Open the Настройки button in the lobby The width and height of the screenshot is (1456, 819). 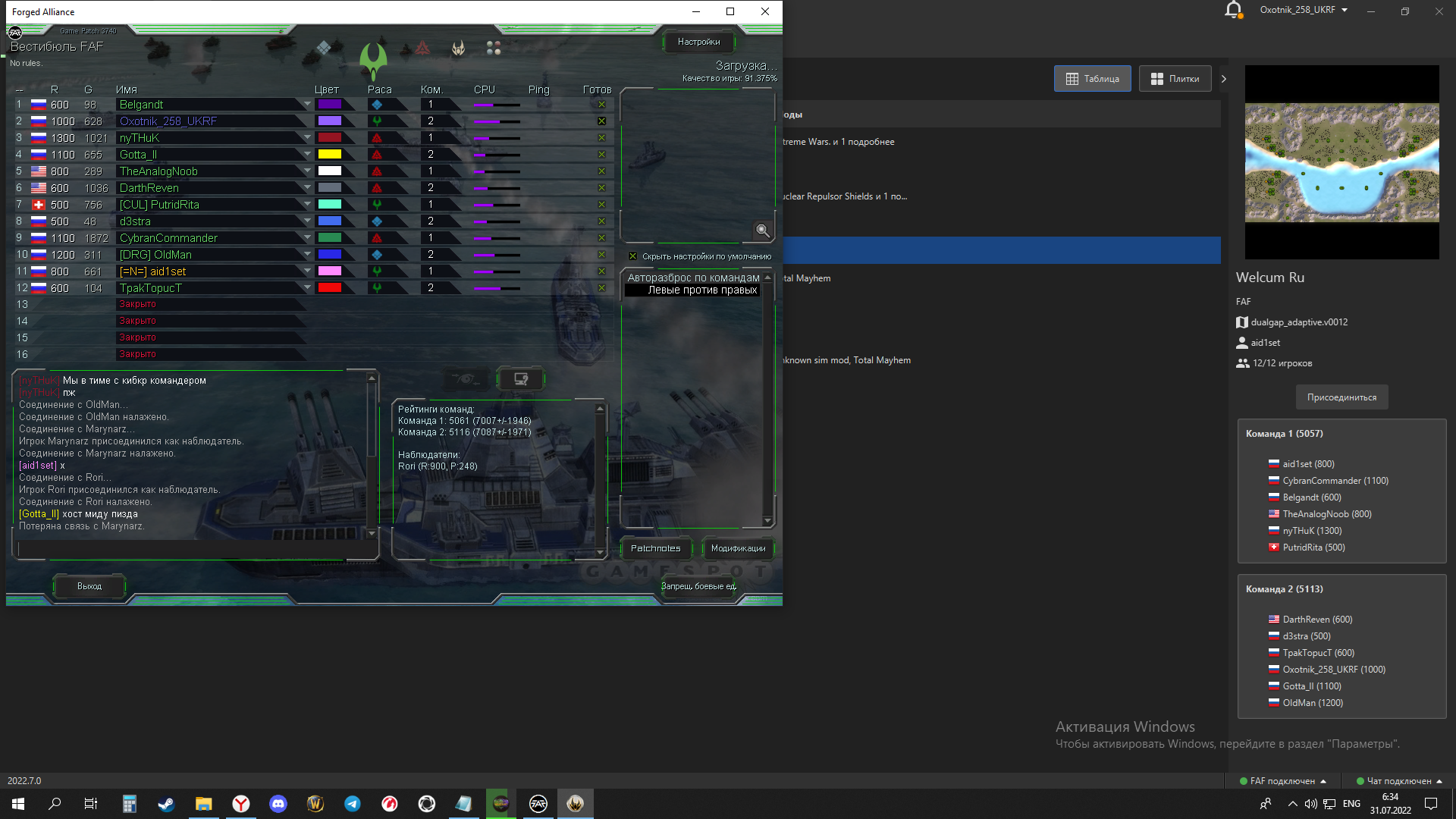(699, 42)
